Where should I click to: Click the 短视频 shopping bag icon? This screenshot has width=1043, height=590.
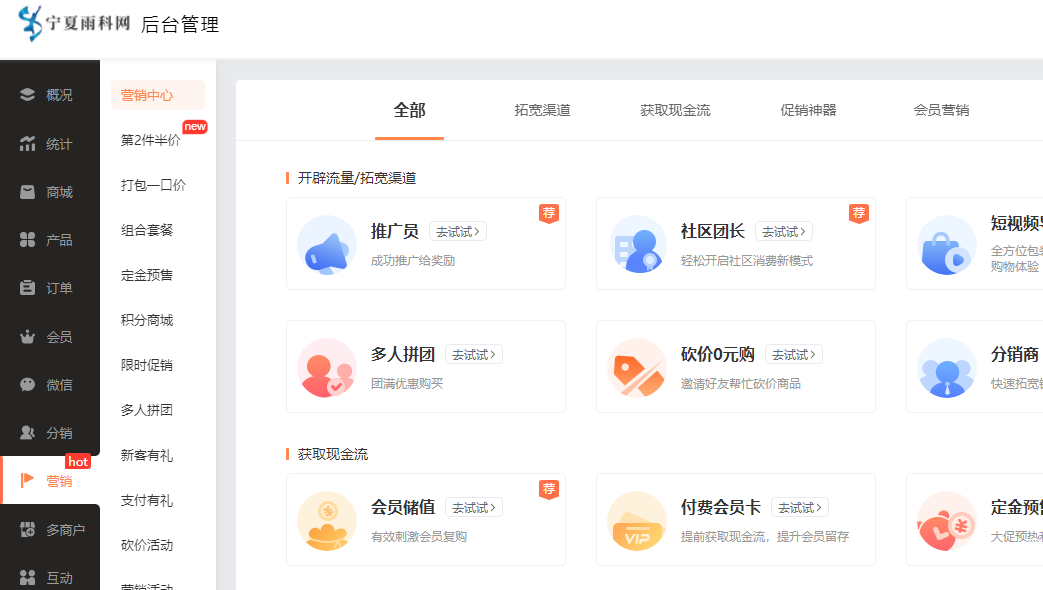coord(947,244)
